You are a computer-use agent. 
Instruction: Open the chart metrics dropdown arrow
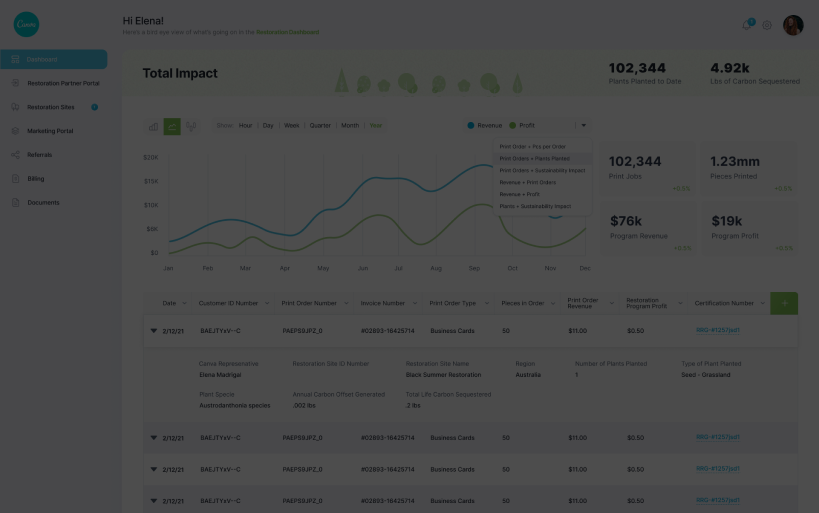tap(582, 126)
